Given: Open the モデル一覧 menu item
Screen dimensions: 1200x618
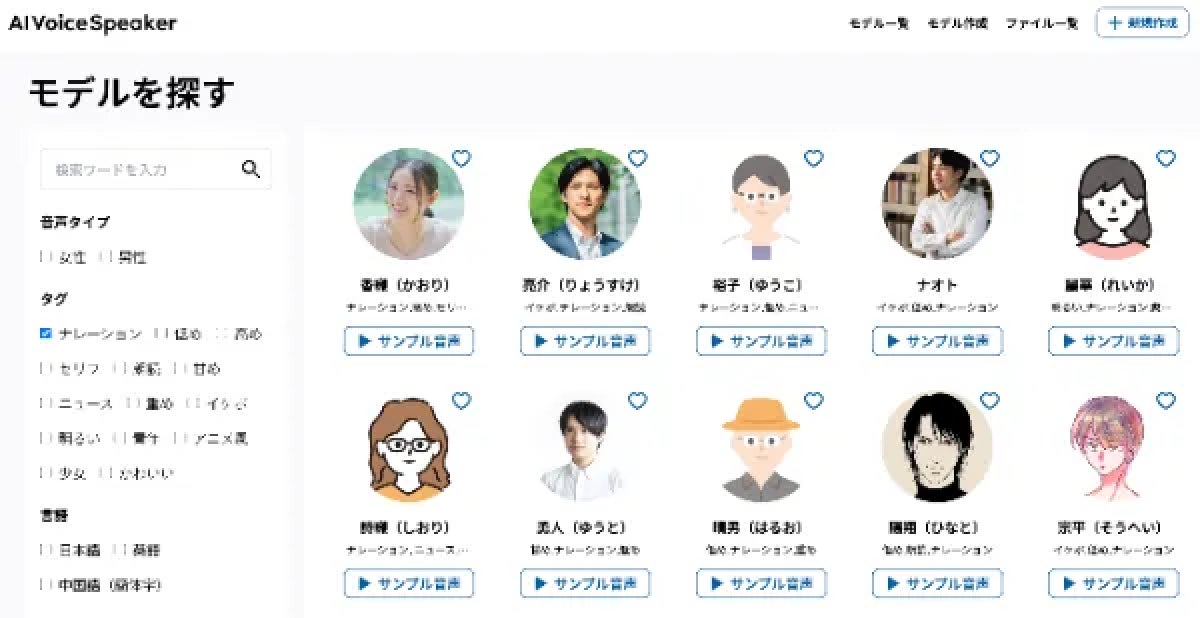Looking at the screenshot, I should pyautogui.click(x=878, y=23).
